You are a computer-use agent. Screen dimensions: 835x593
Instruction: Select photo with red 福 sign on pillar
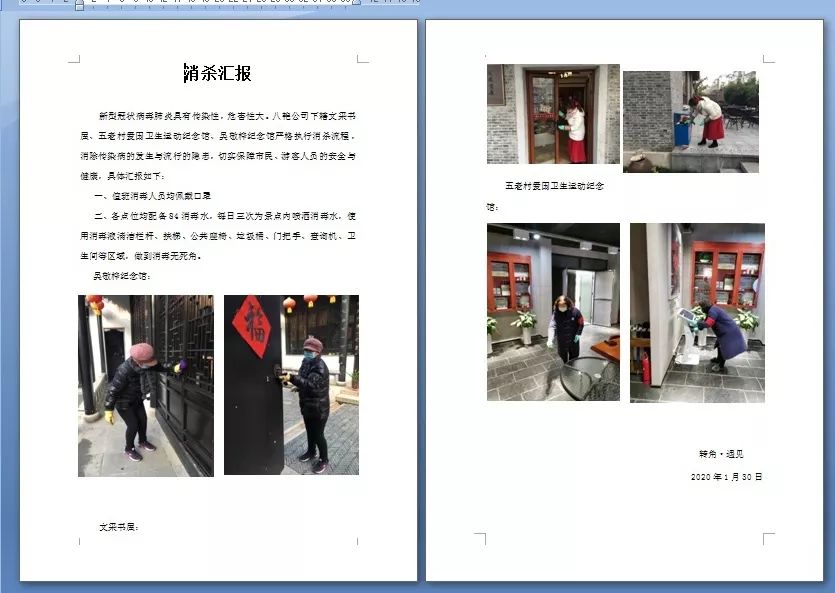[x=291, y=385]
